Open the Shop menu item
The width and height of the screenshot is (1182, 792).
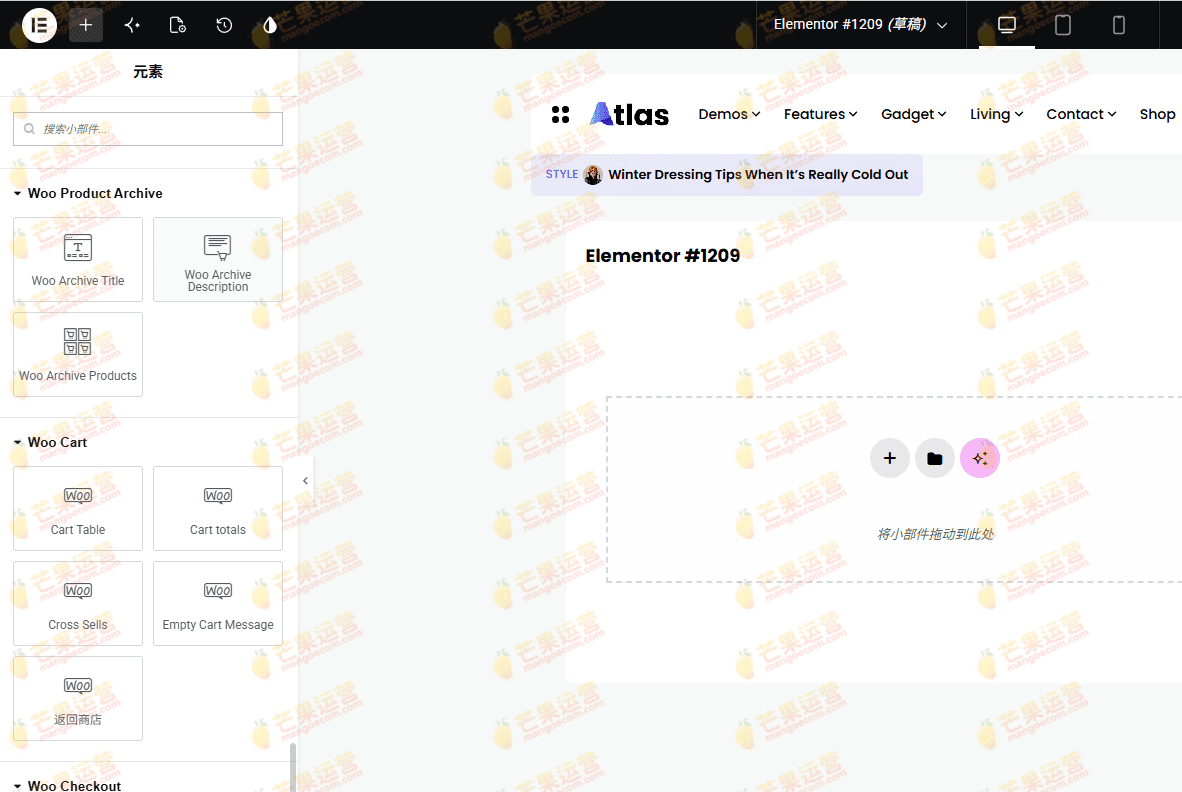tap(1157, 115)
